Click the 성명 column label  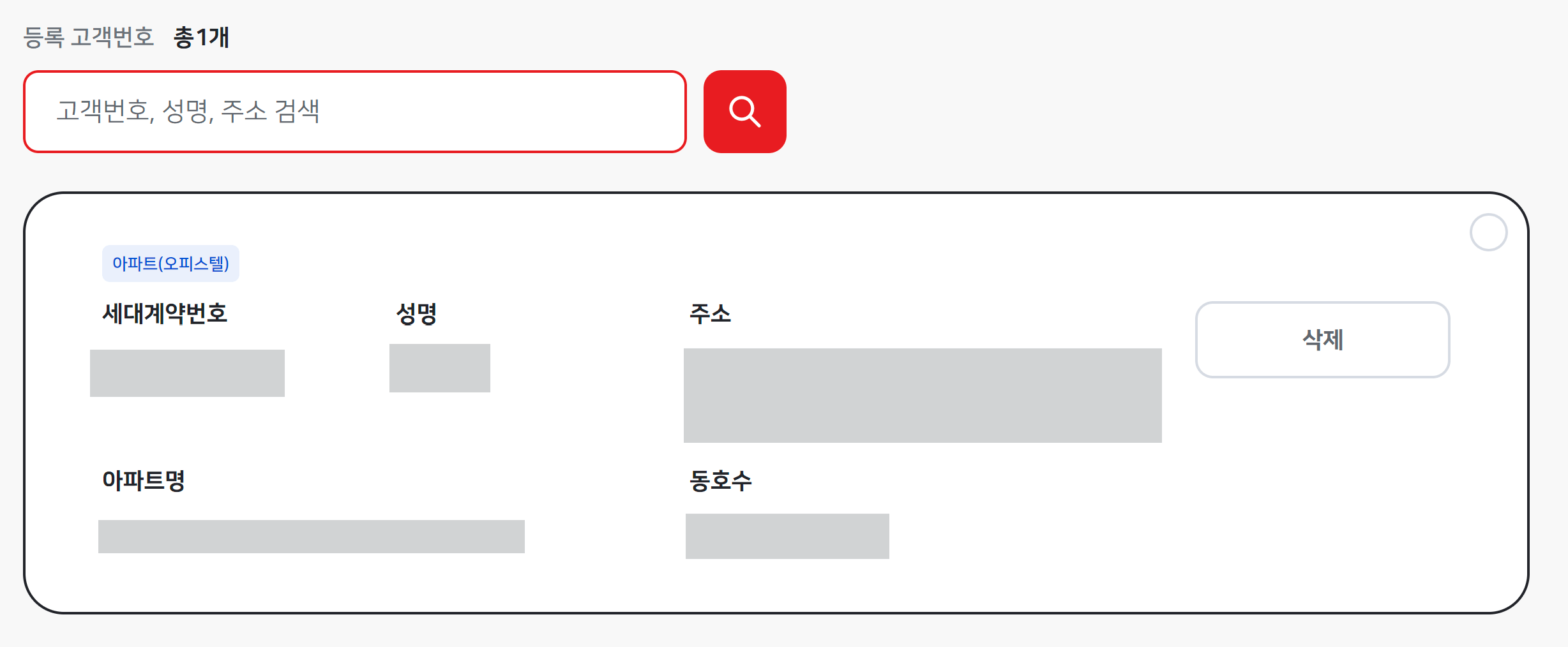pos(416,314)
